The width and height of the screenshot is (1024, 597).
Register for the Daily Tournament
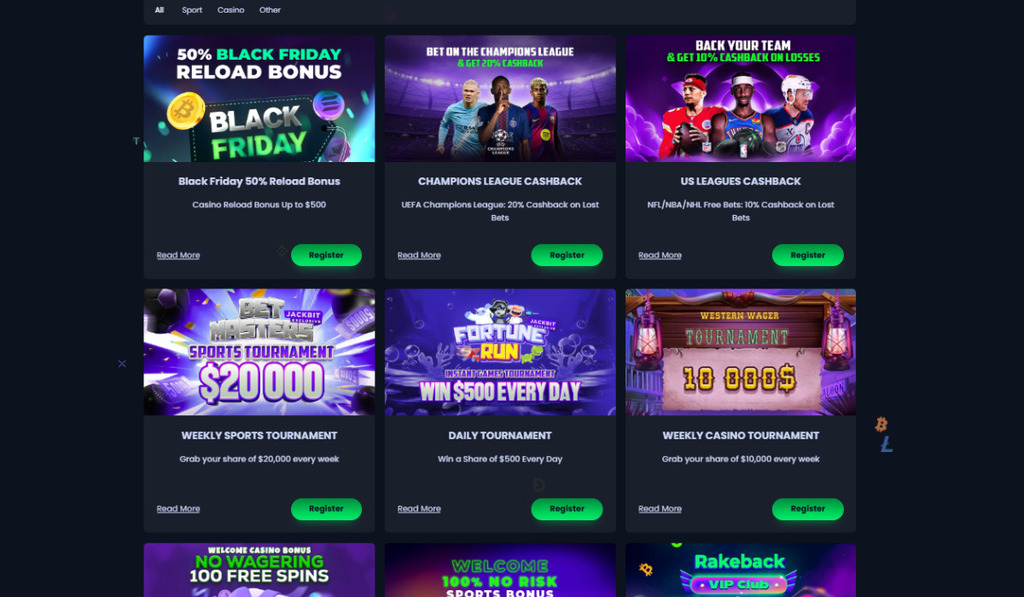tap(567, 509)
